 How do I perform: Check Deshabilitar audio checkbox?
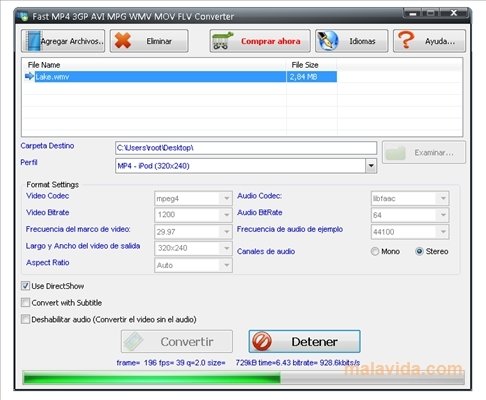click(25, 319)
